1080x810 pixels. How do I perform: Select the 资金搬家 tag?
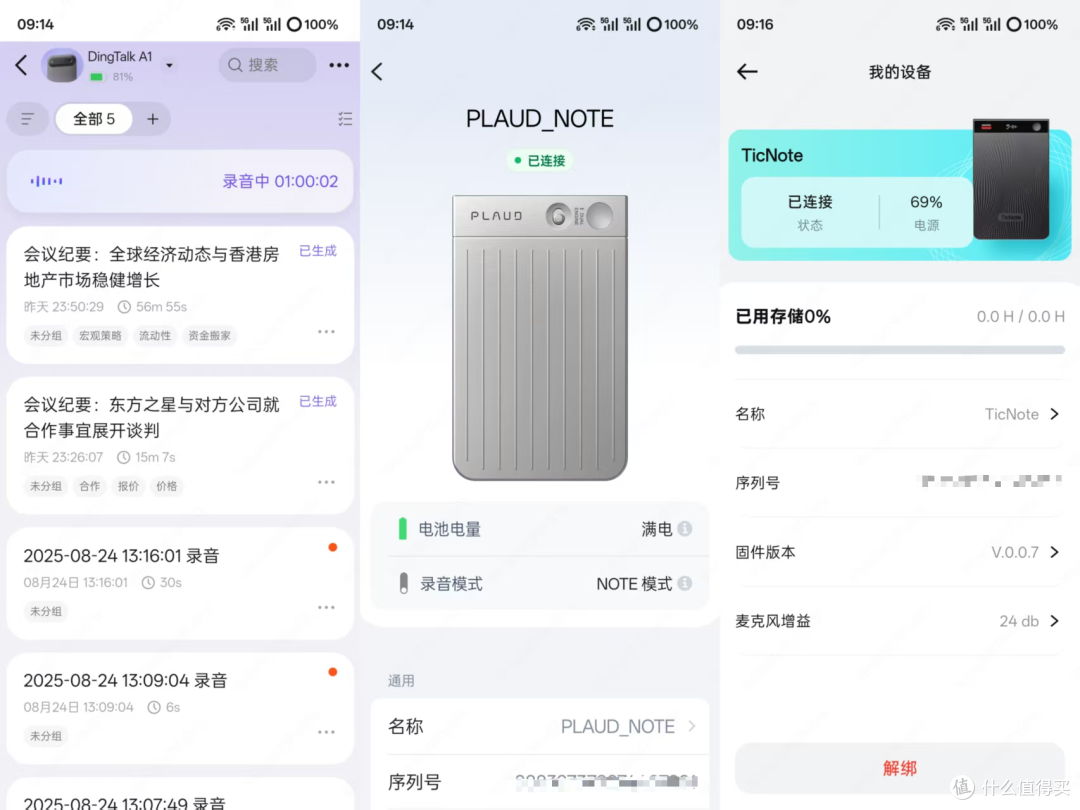(209, 335)
